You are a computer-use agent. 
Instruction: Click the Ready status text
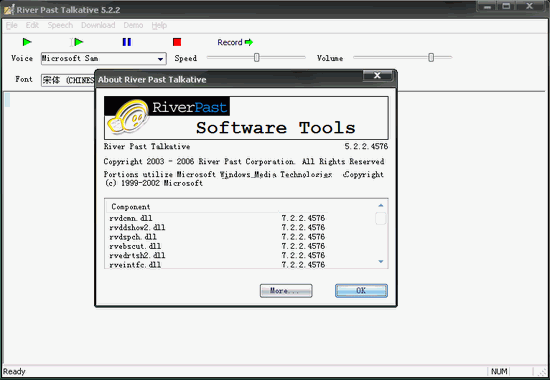[x=14, y=371]
